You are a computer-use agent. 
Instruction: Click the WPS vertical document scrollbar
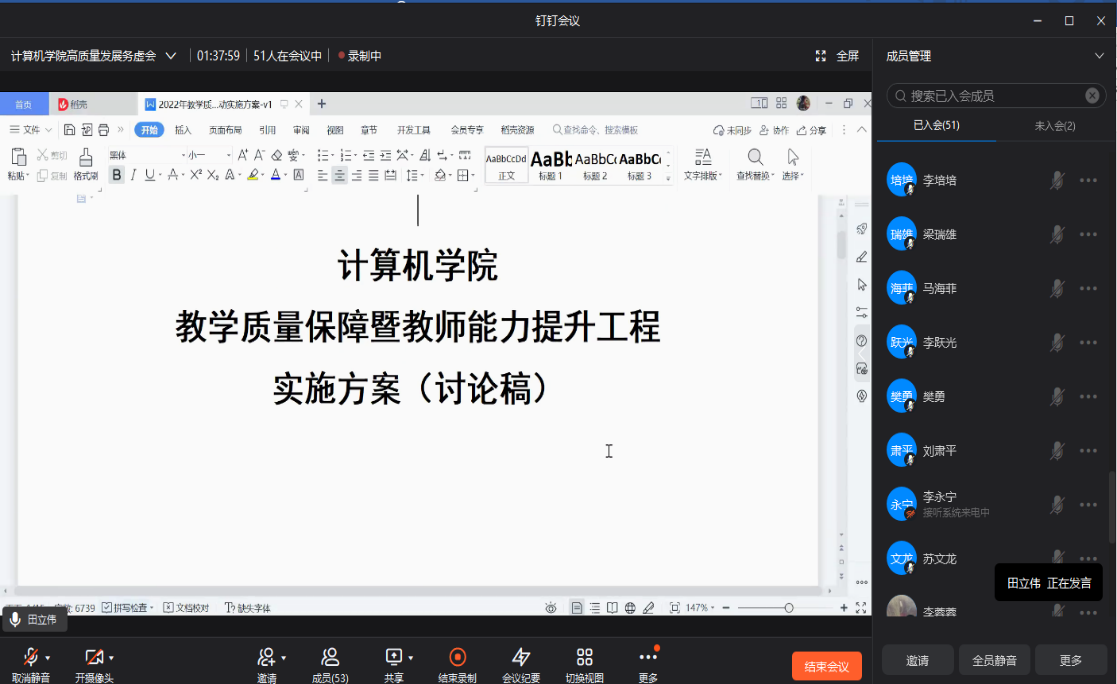841,245
